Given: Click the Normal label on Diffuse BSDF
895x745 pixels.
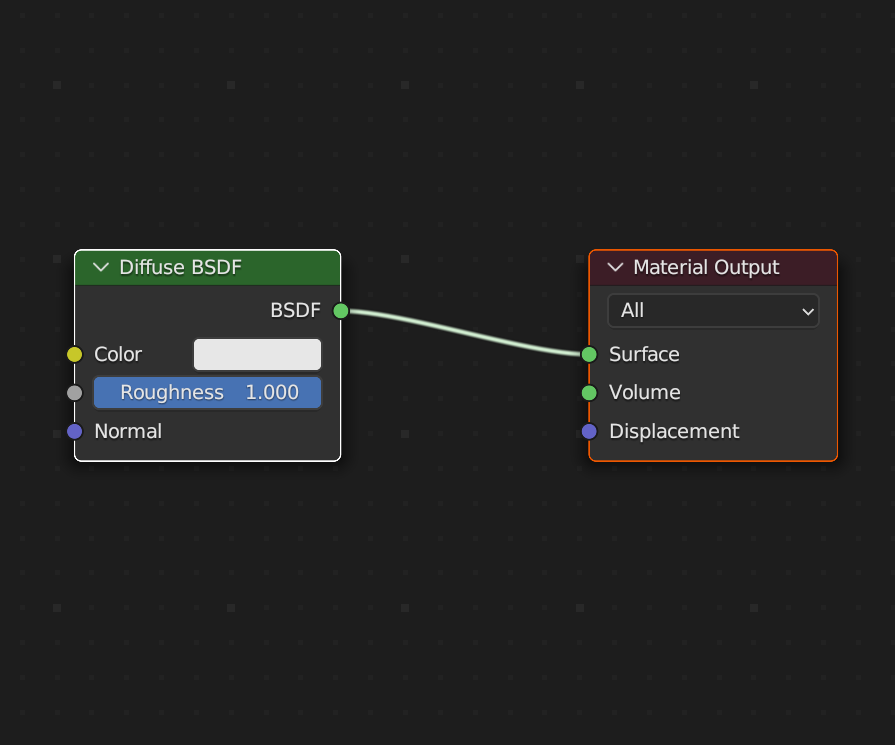Looking at the screenshot, I should click(128, 431).
